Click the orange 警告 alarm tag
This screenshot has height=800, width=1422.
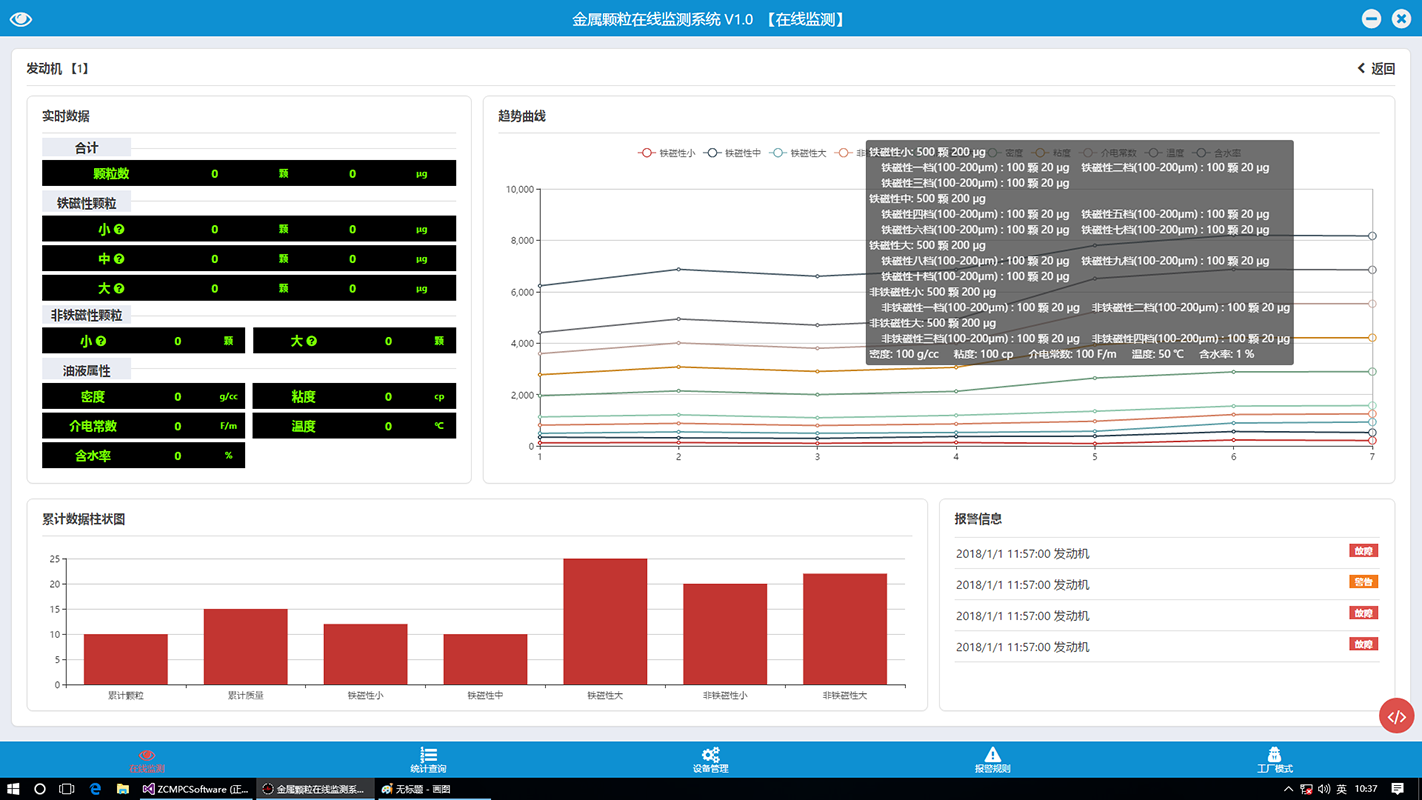1363,582
